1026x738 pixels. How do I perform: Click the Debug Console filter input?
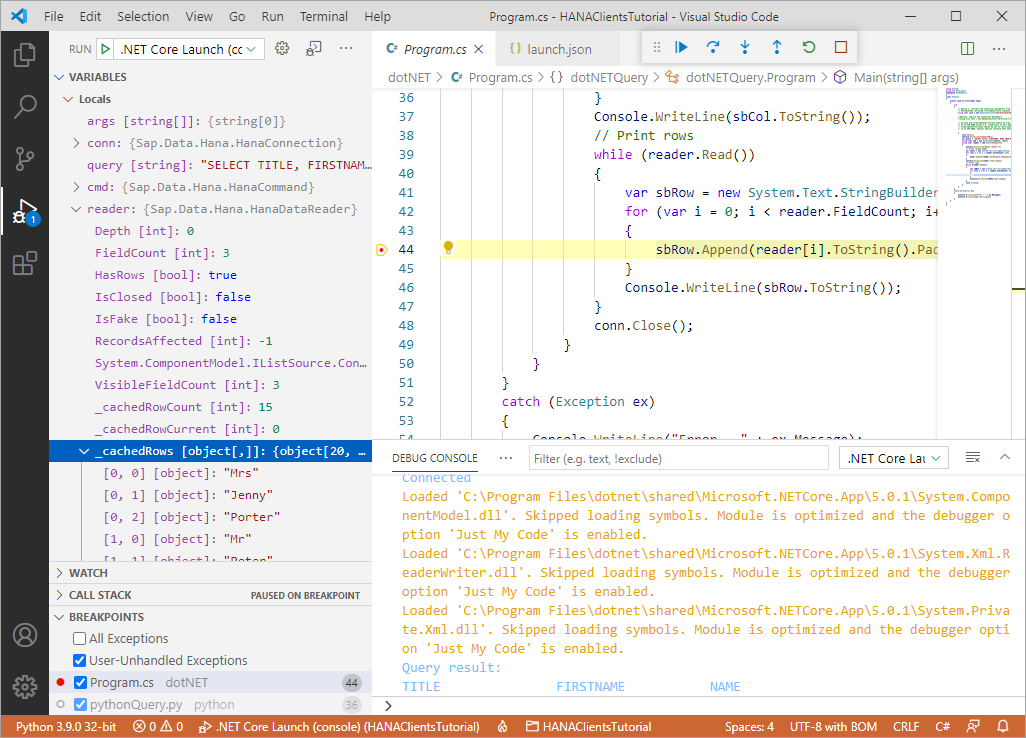(x=679, y=458)
